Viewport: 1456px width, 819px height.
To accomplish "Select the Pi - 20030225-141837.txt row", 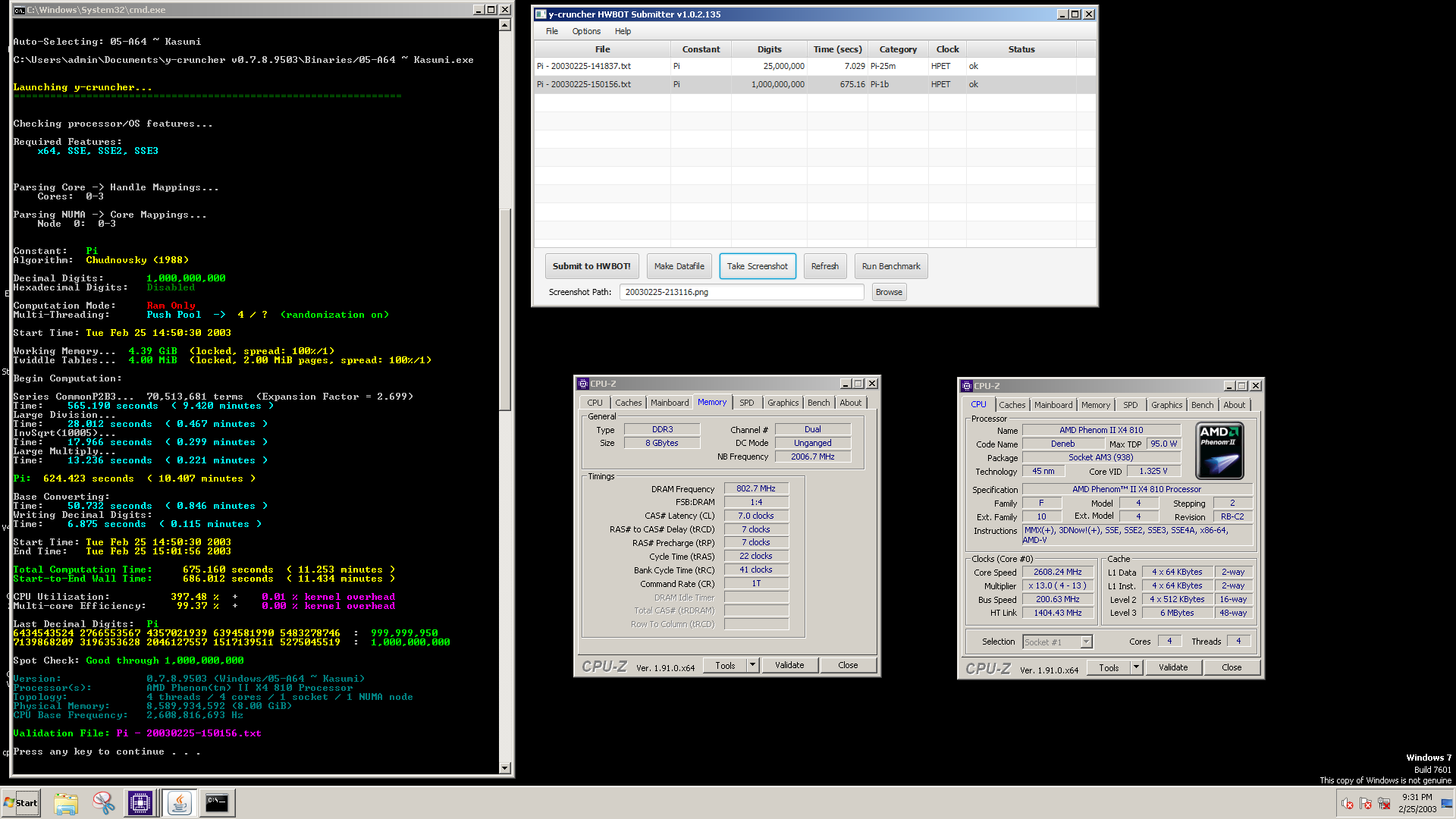I will point(815,66).
